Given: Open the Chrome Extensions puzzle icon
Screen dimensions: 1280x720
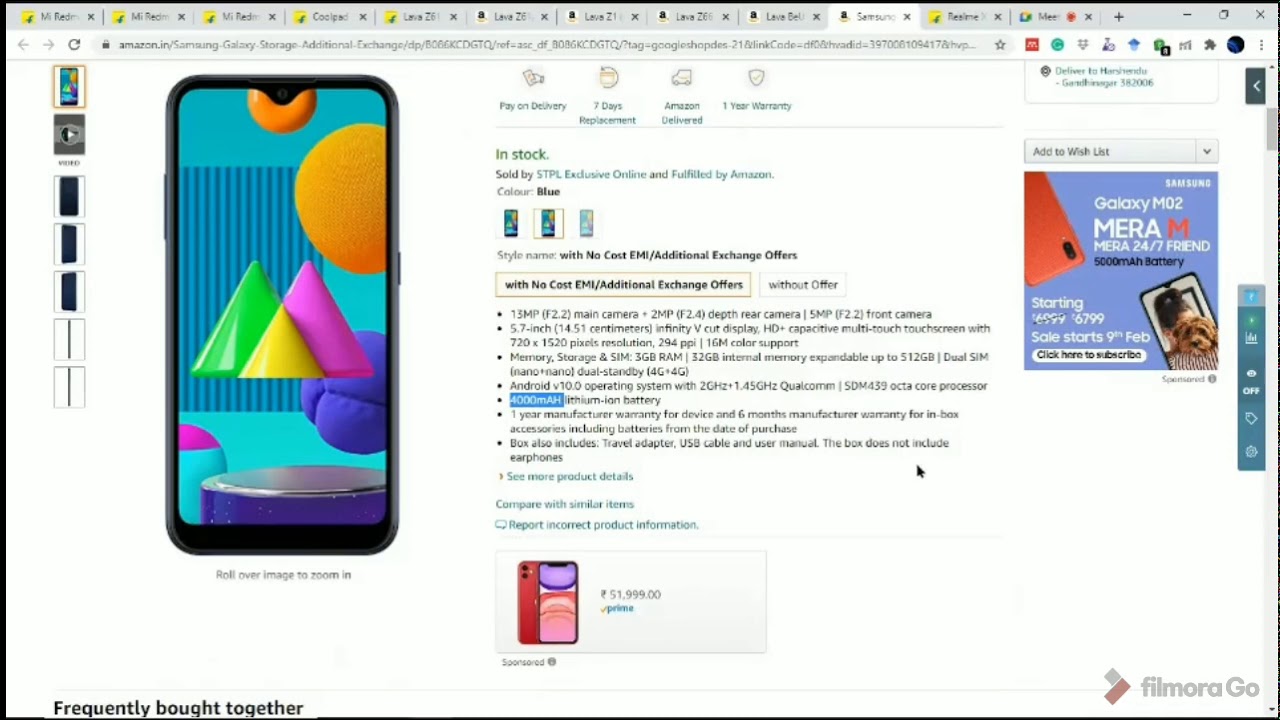Looking at the screenshot, I should [1210, 45].
